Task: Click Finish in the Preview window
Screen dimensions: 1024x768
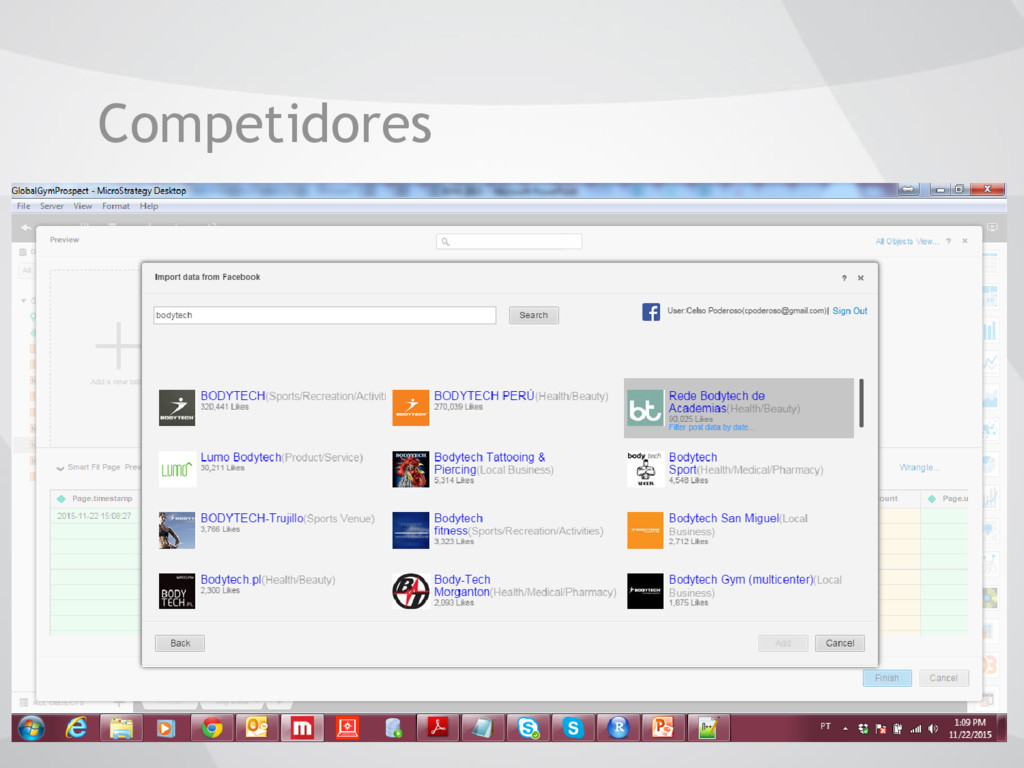Action: (x=887, y=678)
